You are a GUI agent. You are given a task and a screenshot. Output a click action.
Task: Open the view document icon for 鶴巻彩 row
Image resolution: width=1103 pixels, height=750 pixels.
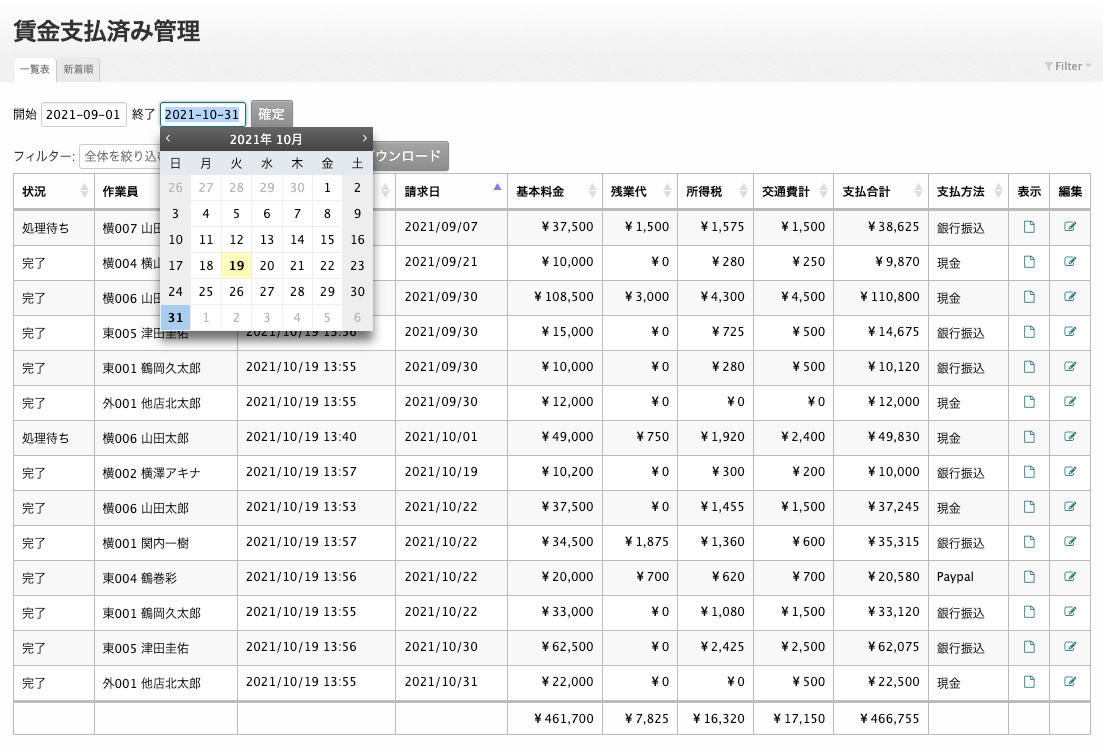click(x=1029, y=577)
